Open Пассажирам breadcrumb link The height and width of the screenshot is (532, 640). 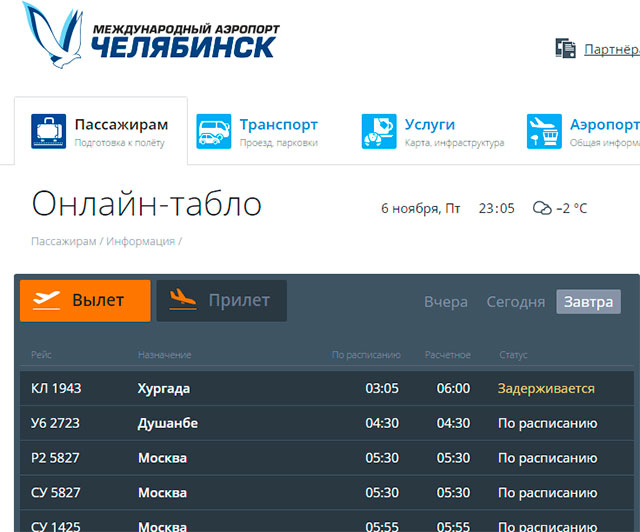[64, 241]
